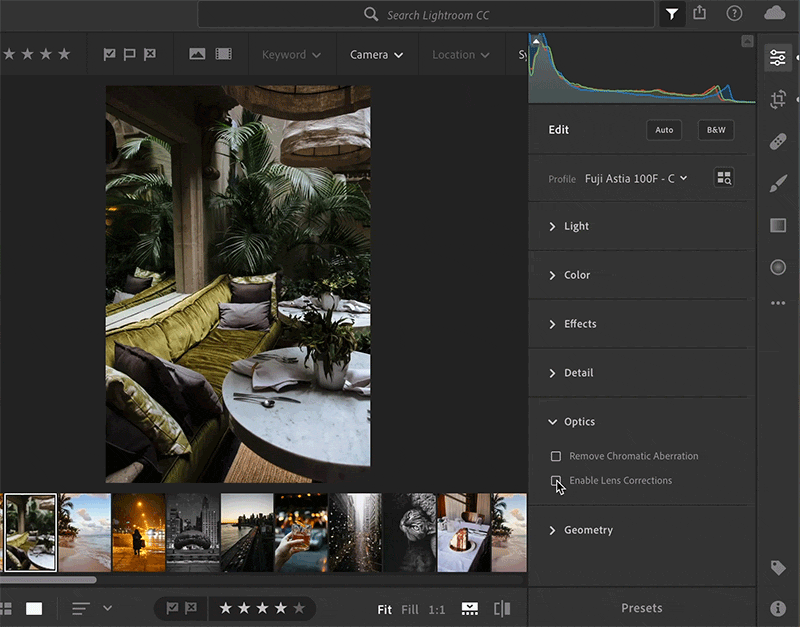Click the B&W button
Image resolution: width=800 pixels, height=627 pixels.
[716, 130]
